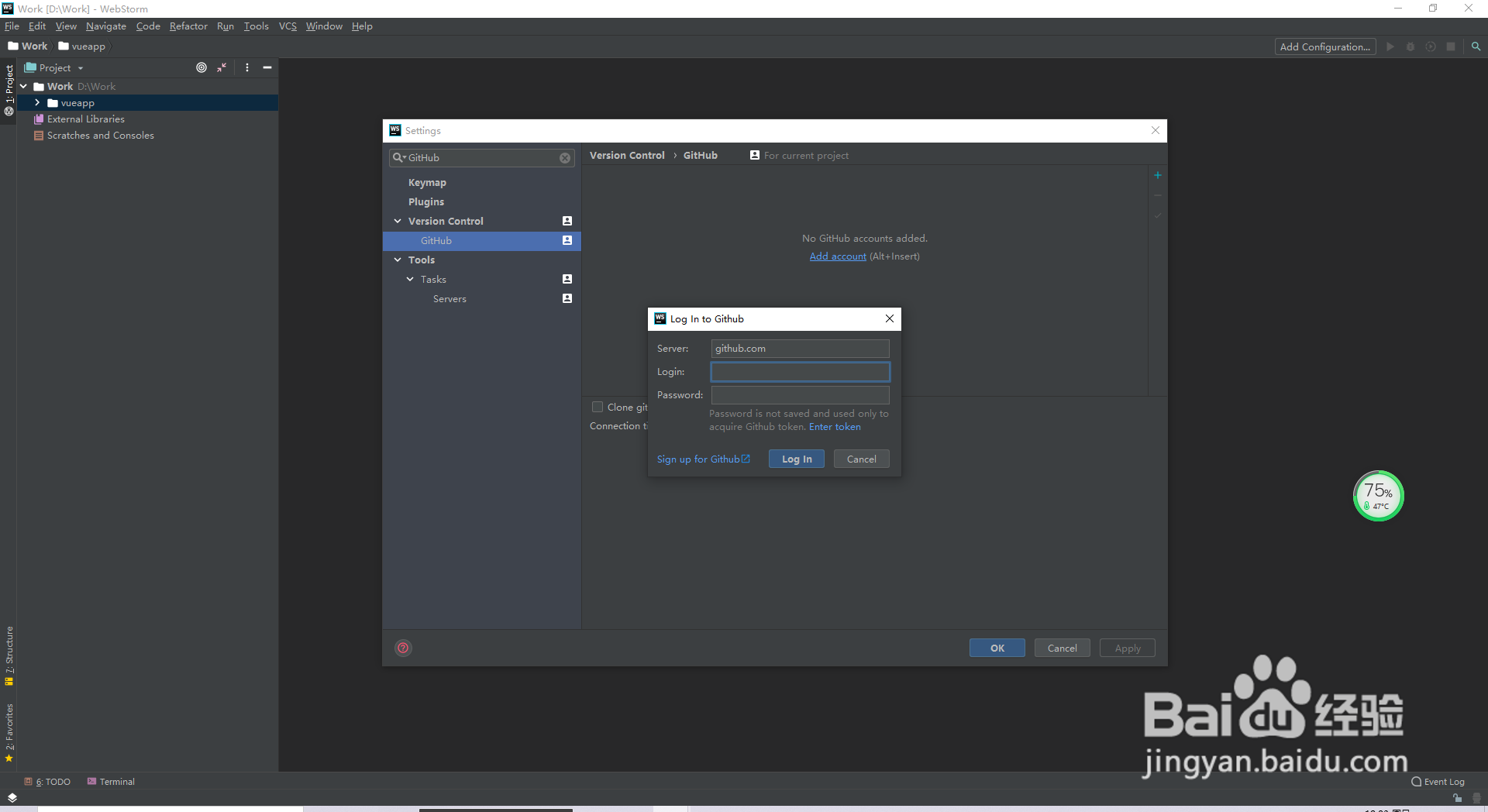
Task: Collapse all in the Project panel
Action: [x=222, y=67]
